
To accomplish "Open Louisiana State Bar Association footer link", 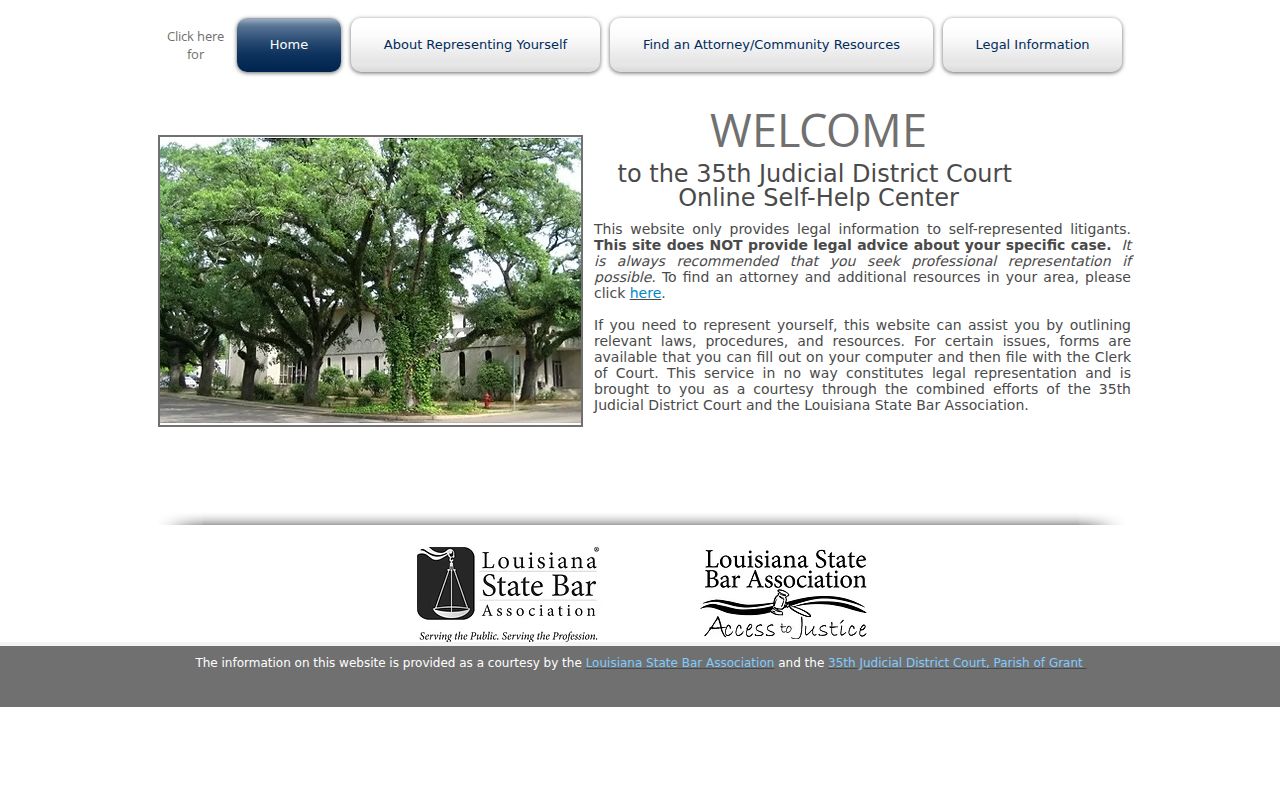I will click(680, 663).
